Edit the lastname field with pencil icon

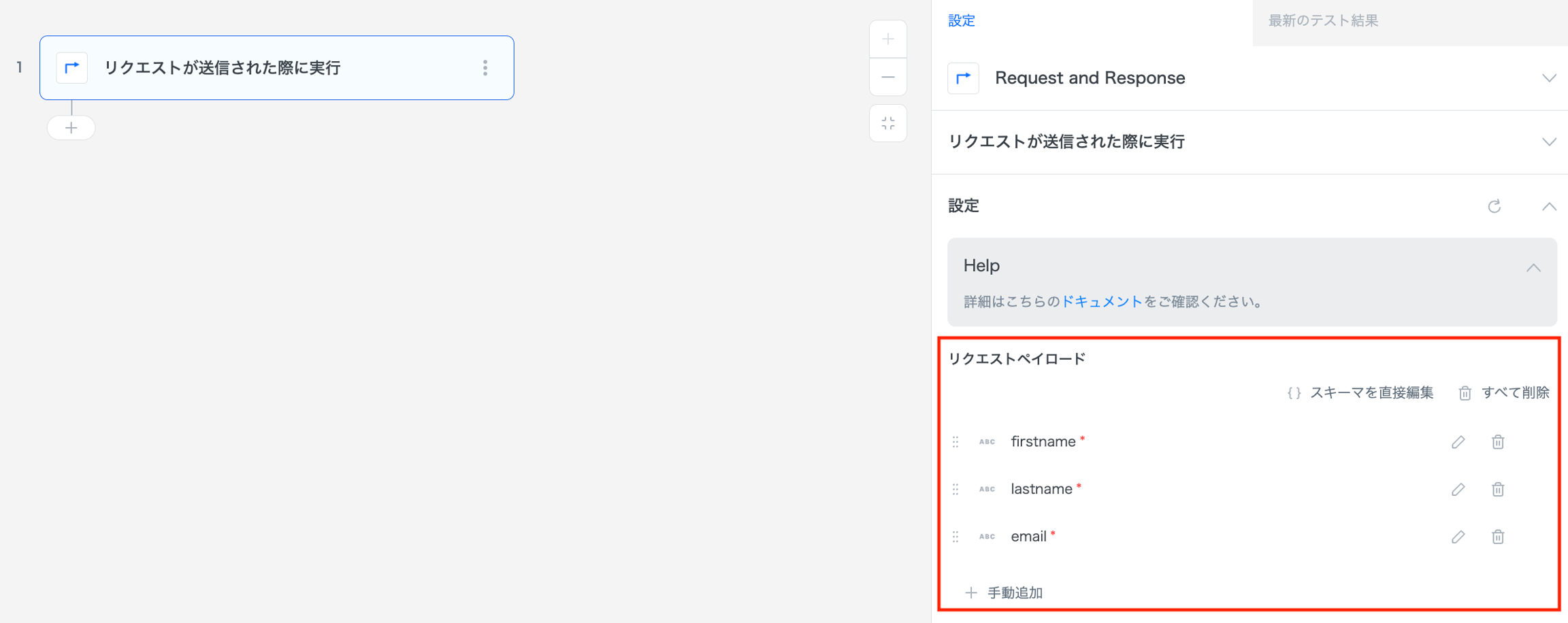coord(1458,490)
